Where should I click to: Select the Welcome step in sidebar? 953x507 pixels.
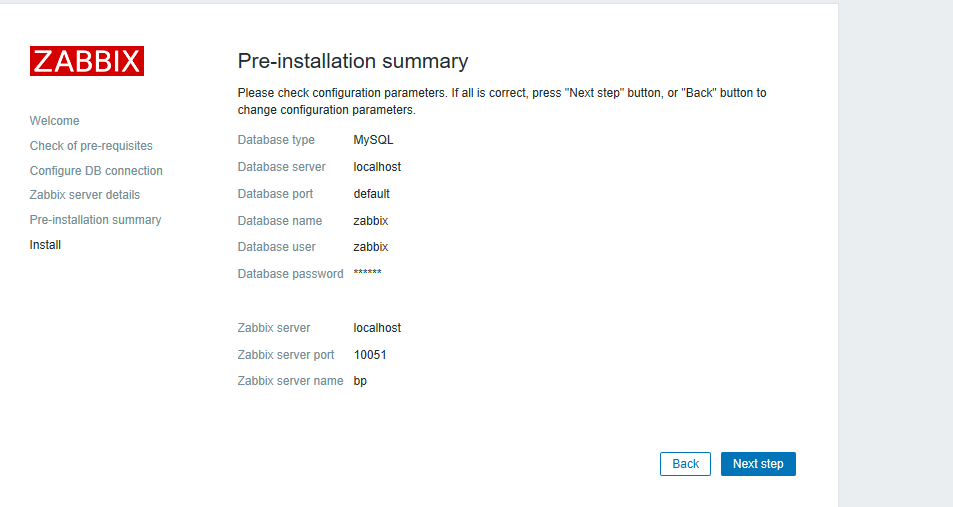pos(55,120)
